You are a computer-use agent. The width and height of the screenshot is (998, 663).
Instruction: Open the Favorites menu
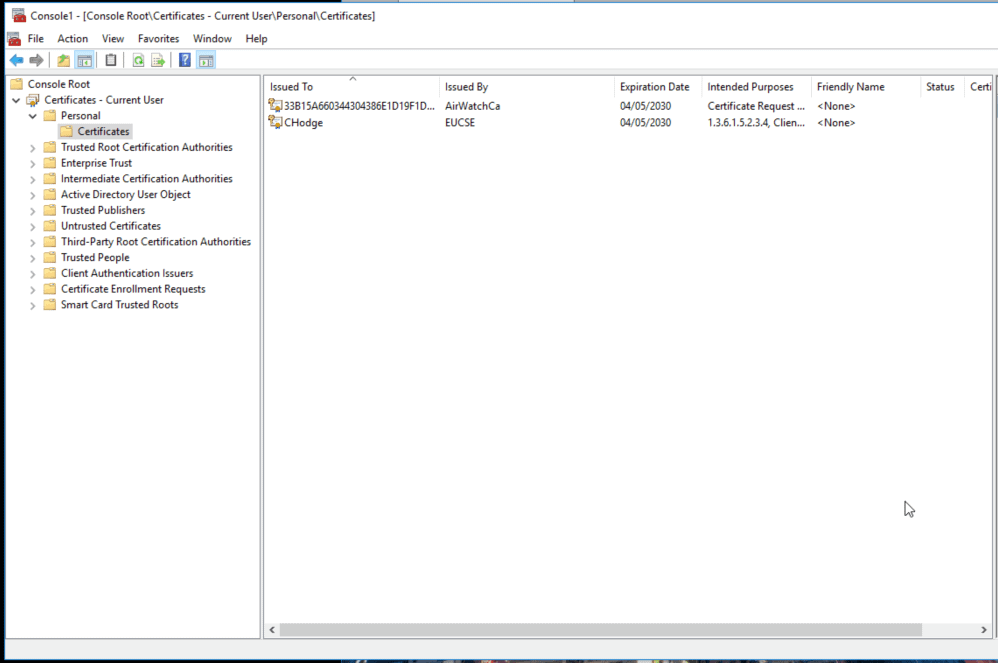pyautogui.click(x=158, y=39)
